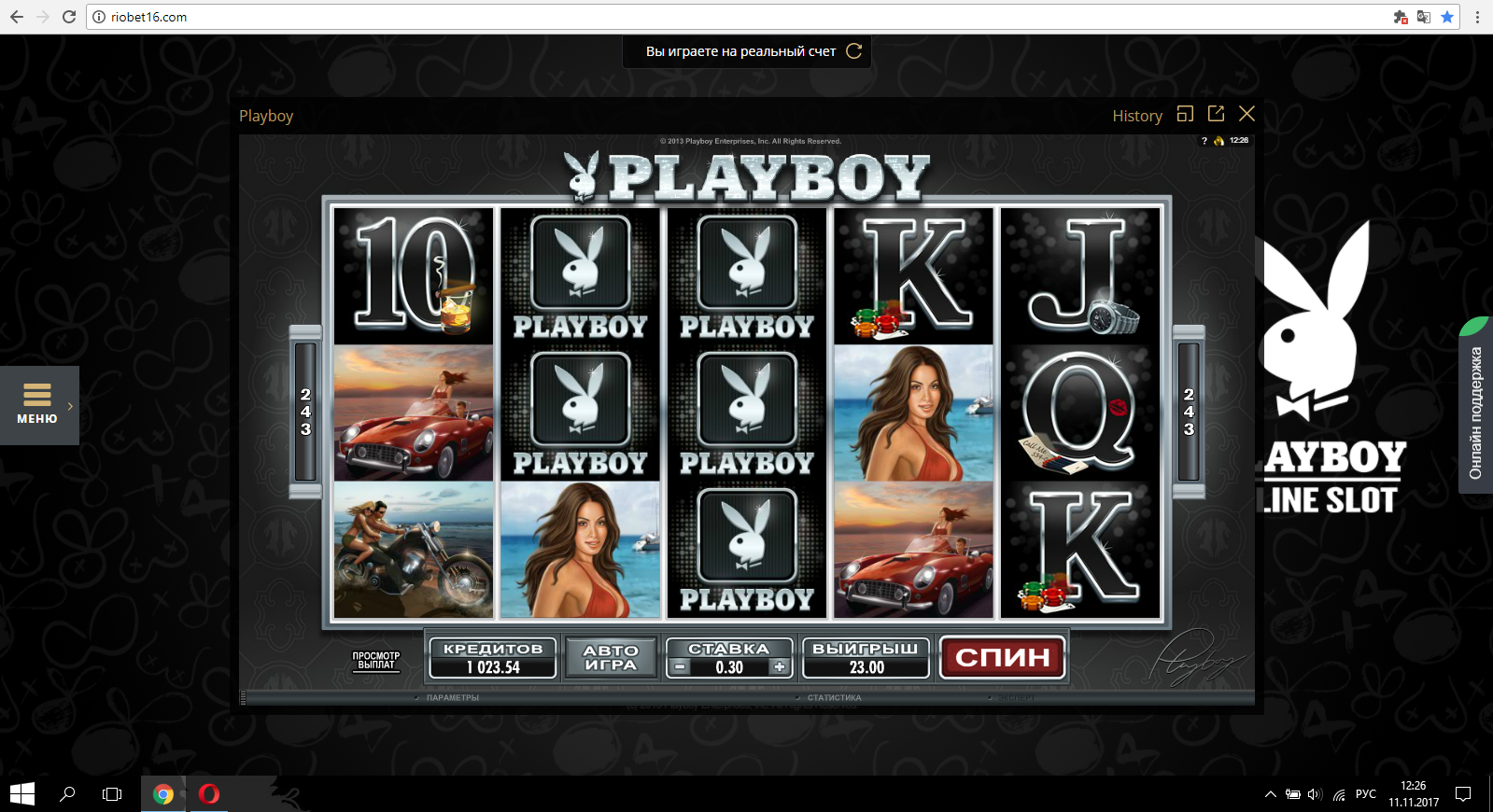Open the game History link
Image resolution: width=1493 pixels, height=812 pixels.
coord(1137,116)
